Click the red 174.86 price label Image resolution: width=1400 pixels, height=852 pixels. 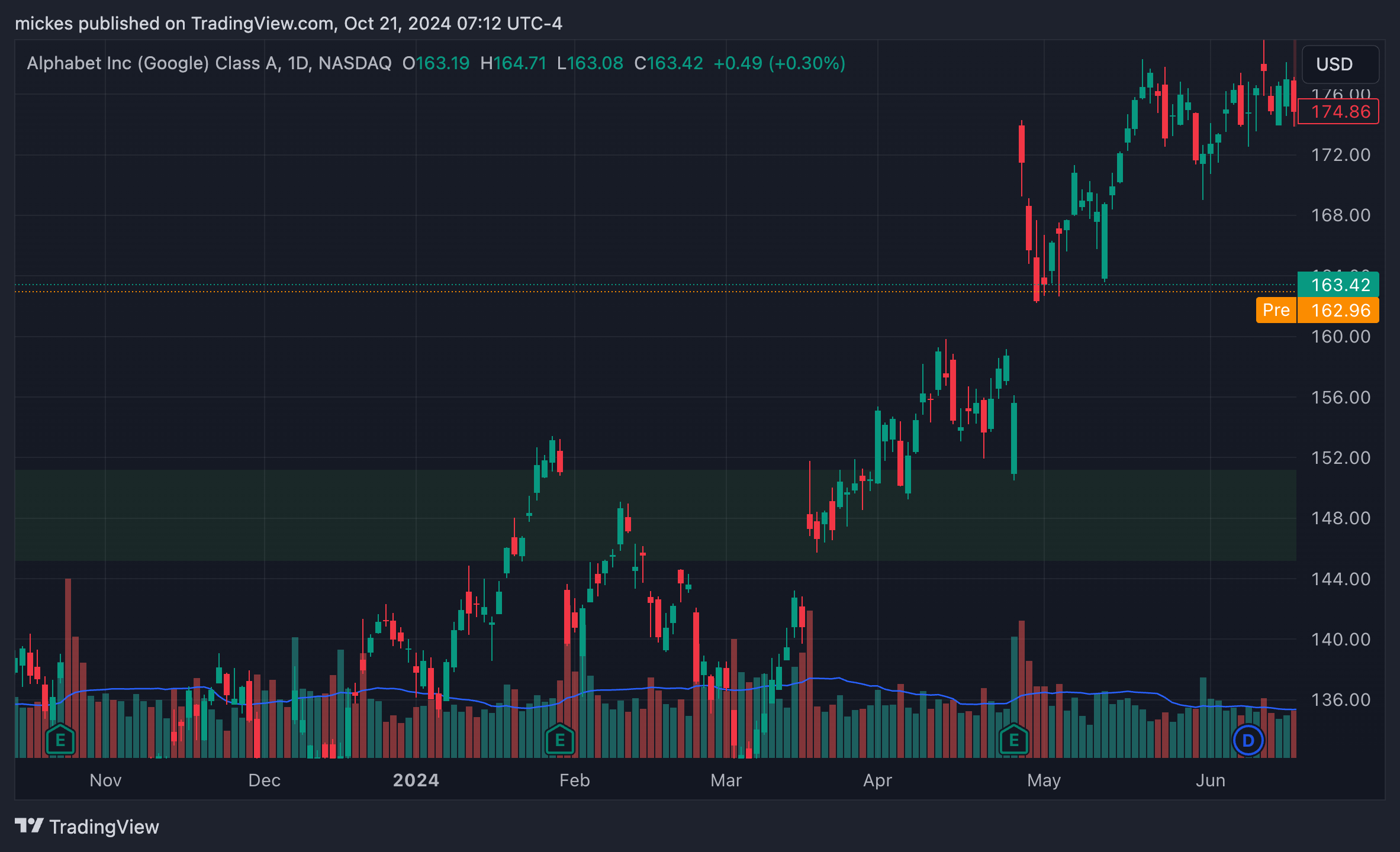click(x=1338, y=111)
